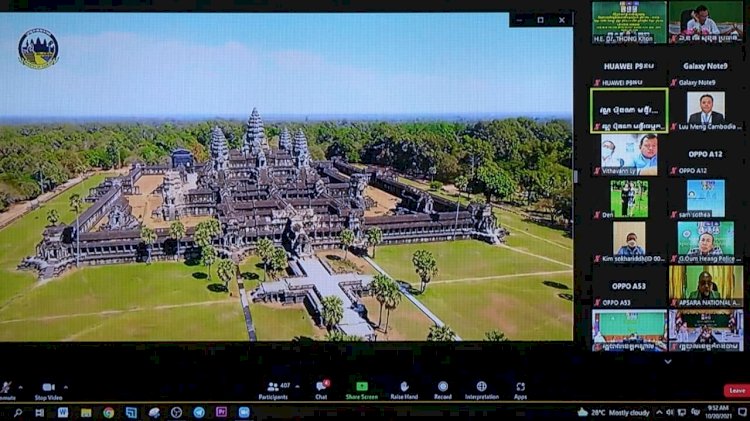The image size is (750, 421).
Task: Open the Zoom Apps menu
Action: [x=520, y=390]
